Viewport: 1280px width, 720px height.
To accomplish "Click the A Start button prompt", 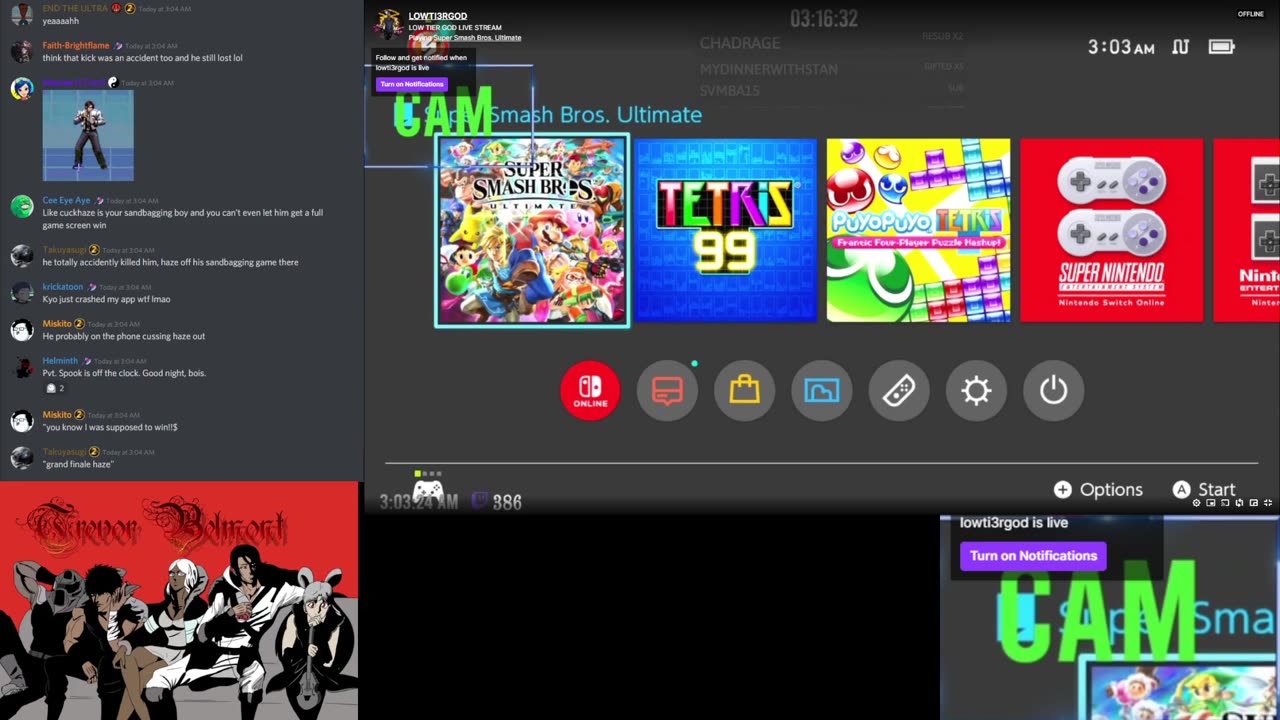I will click(x=1204, y=490).
